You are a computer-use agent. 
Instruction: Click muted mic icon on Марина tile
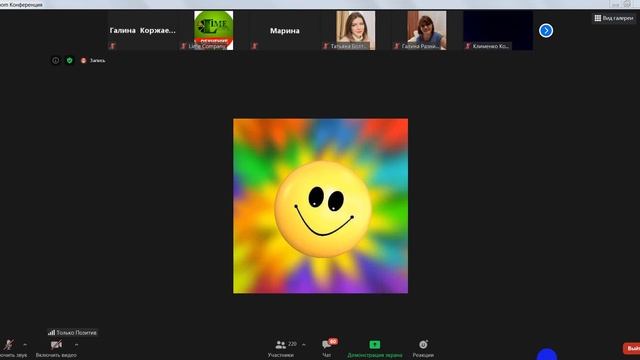[x=254, y=46]
